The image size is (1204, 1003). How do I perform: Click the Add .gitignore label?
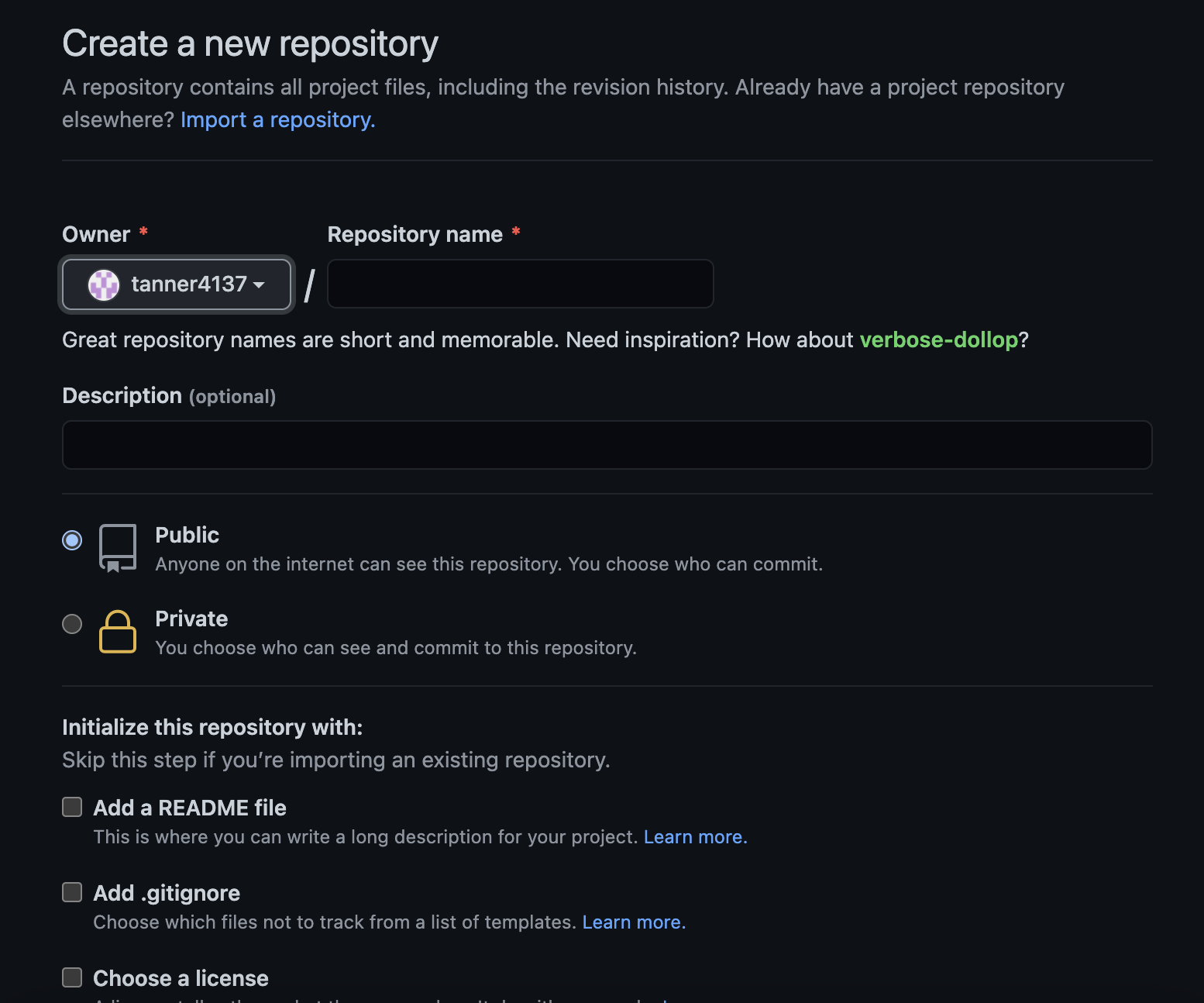tap(167, 893)
